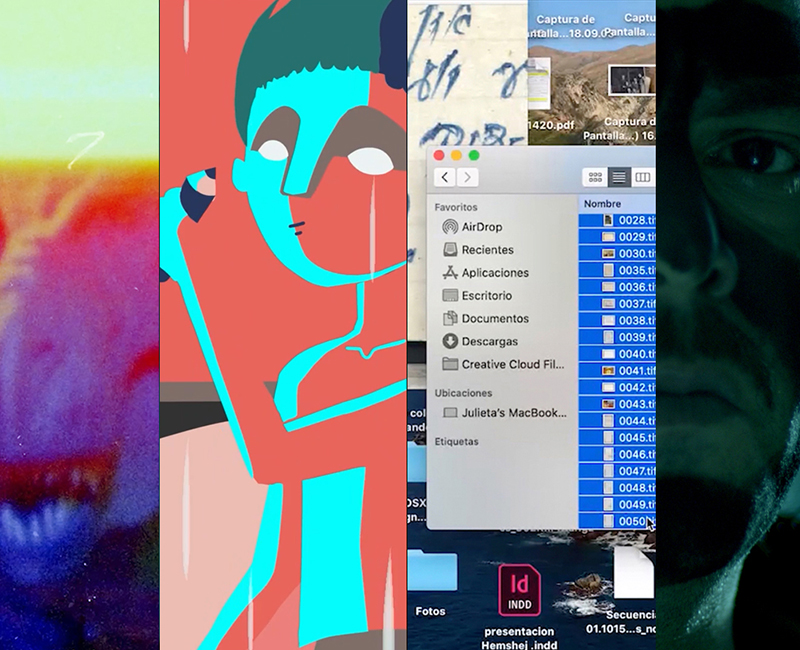
Task: Select file 0030.tif
Action: coord(617,254)
